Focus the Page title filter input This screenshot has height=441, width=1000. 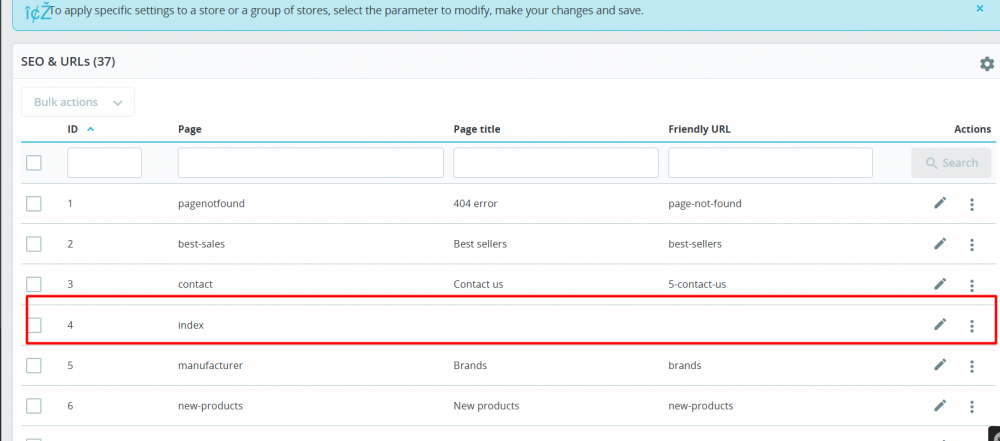[x=555, y=163]
